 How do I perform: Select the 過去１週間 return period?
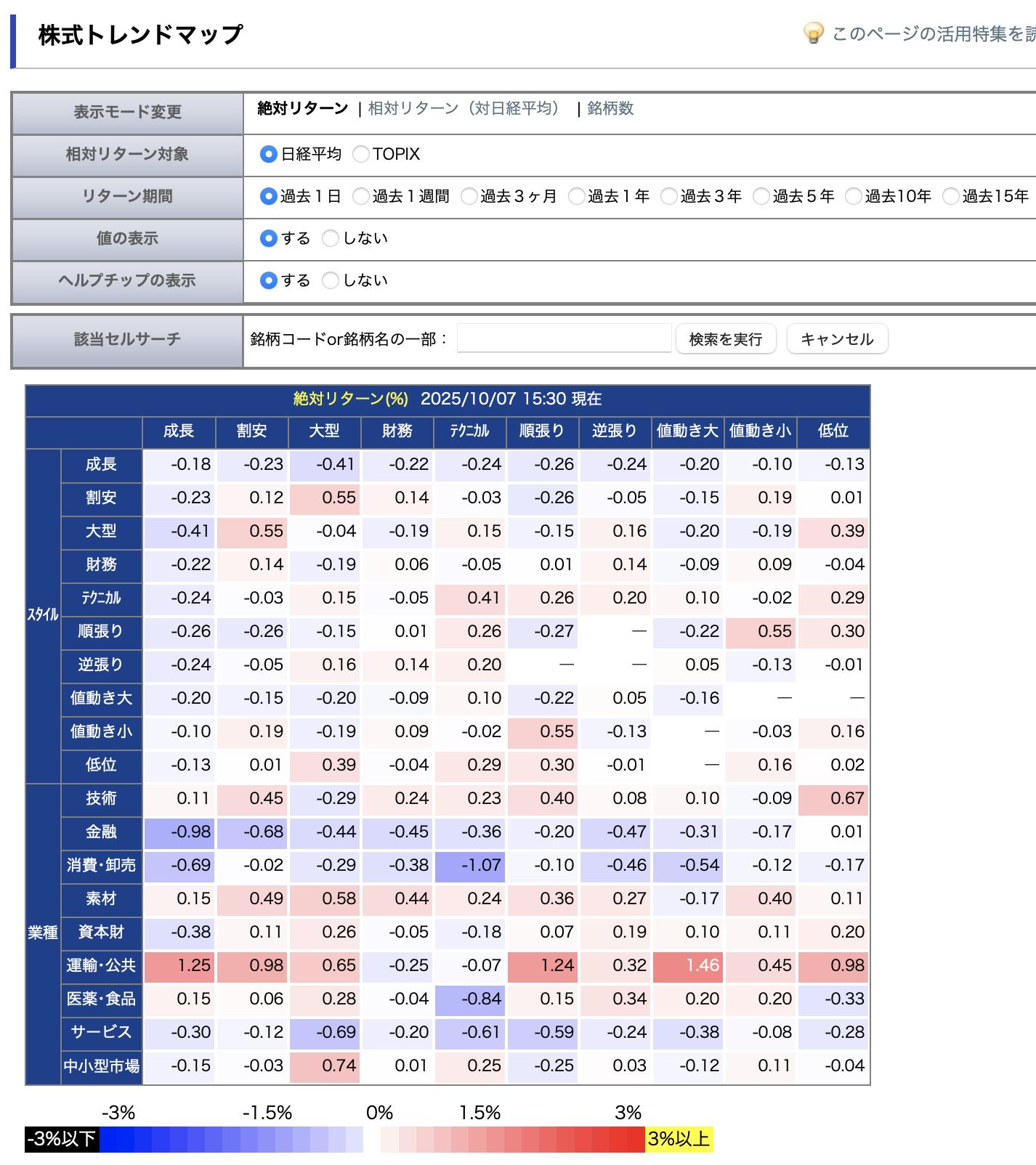[x=361, y=196]
